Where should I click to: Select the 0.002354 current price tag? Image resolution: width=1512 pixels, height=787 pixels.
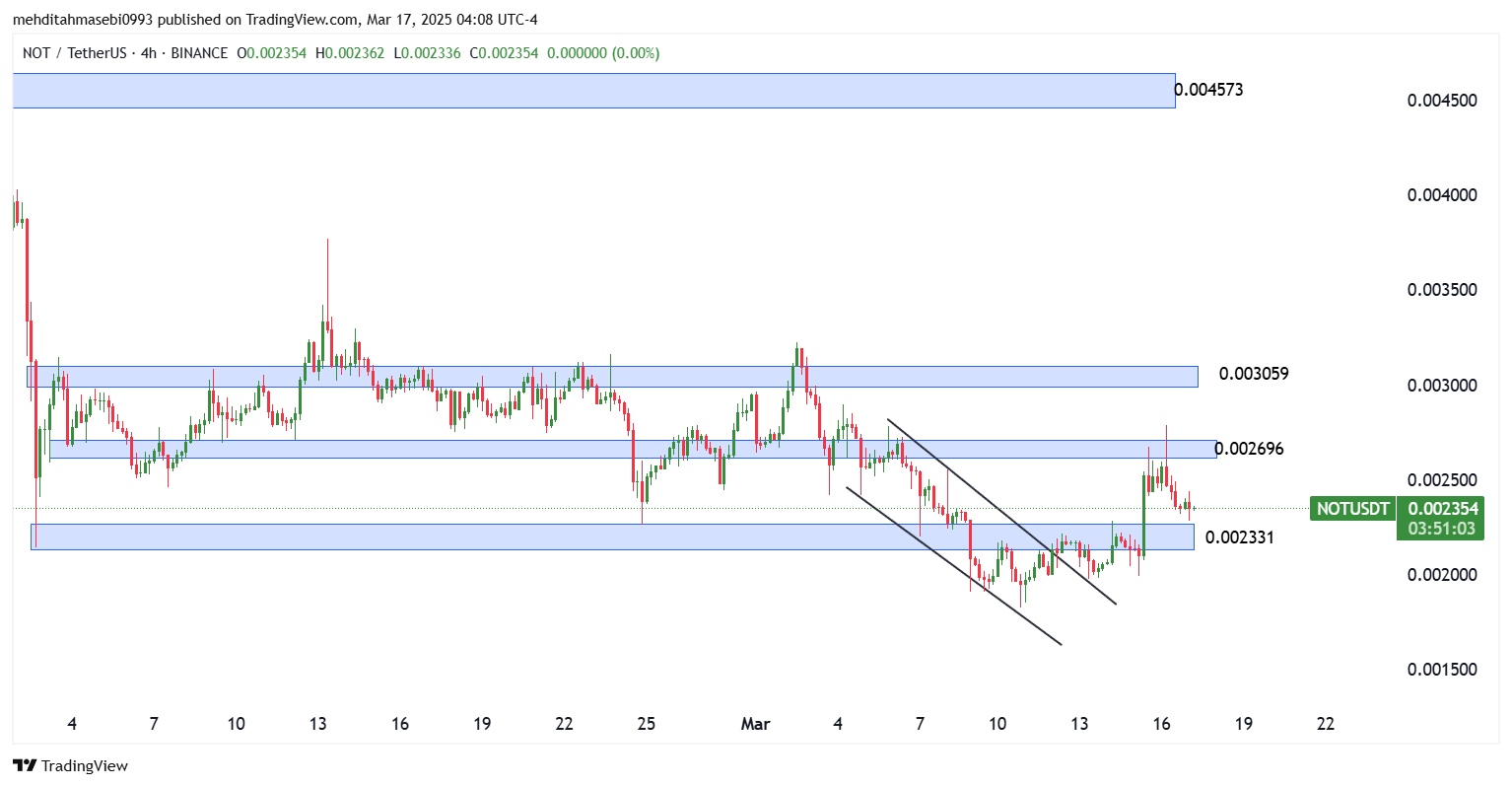(x=1443, y=509)
